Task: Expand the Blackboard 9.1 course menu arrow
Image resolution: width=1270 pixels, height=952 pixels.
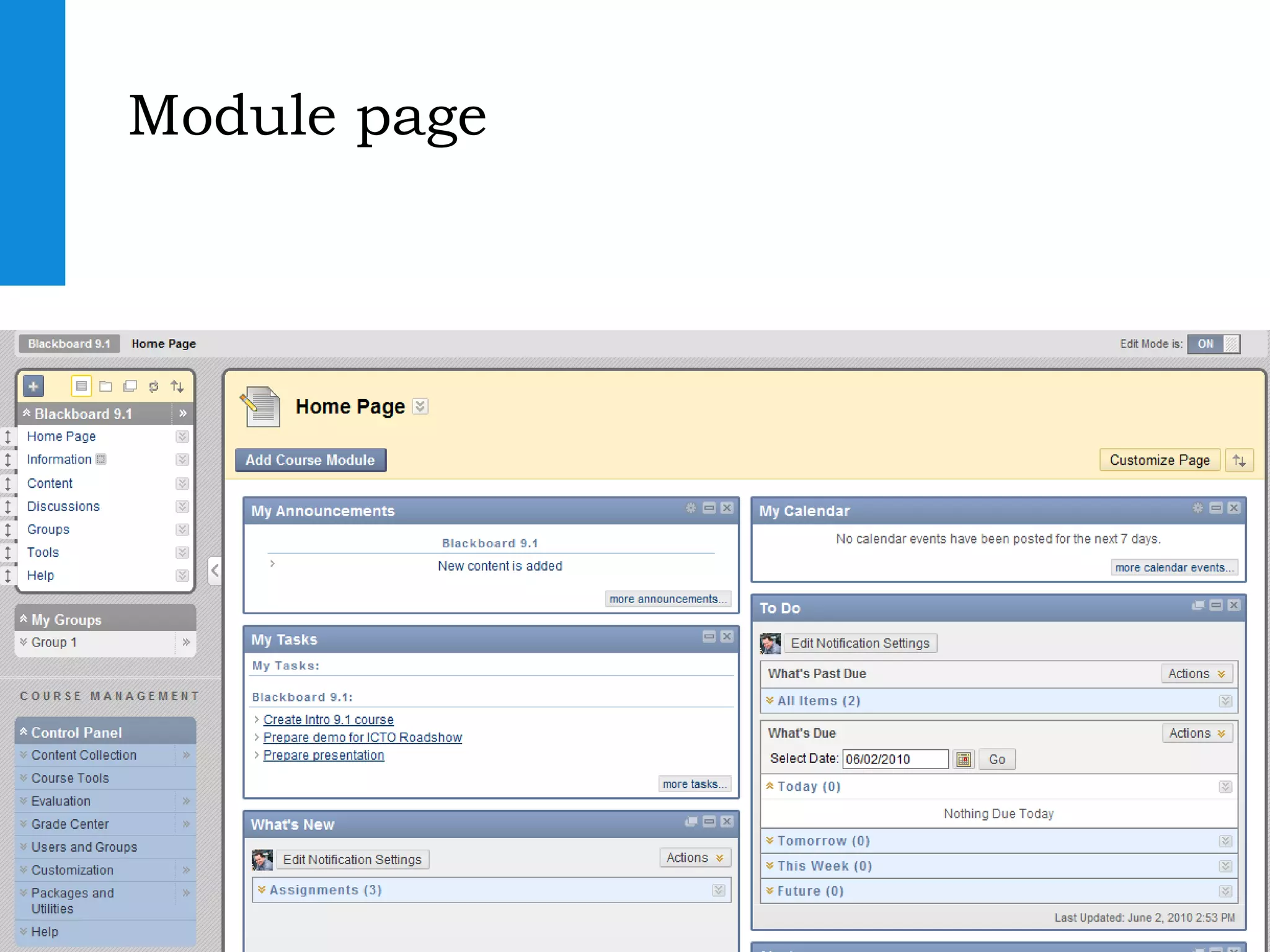Action: (183, 413)
